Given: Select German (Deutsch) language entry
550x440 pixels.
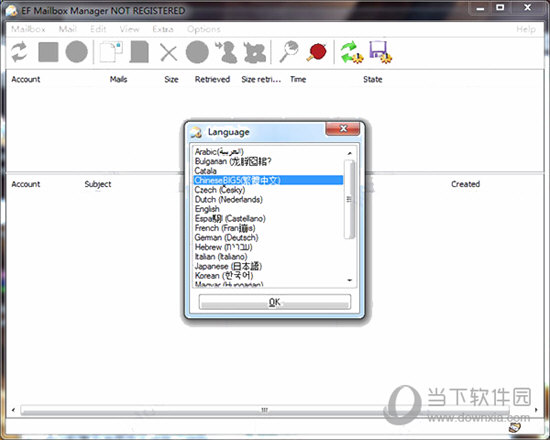Looking at the screenshot, I should coord(268,237).
